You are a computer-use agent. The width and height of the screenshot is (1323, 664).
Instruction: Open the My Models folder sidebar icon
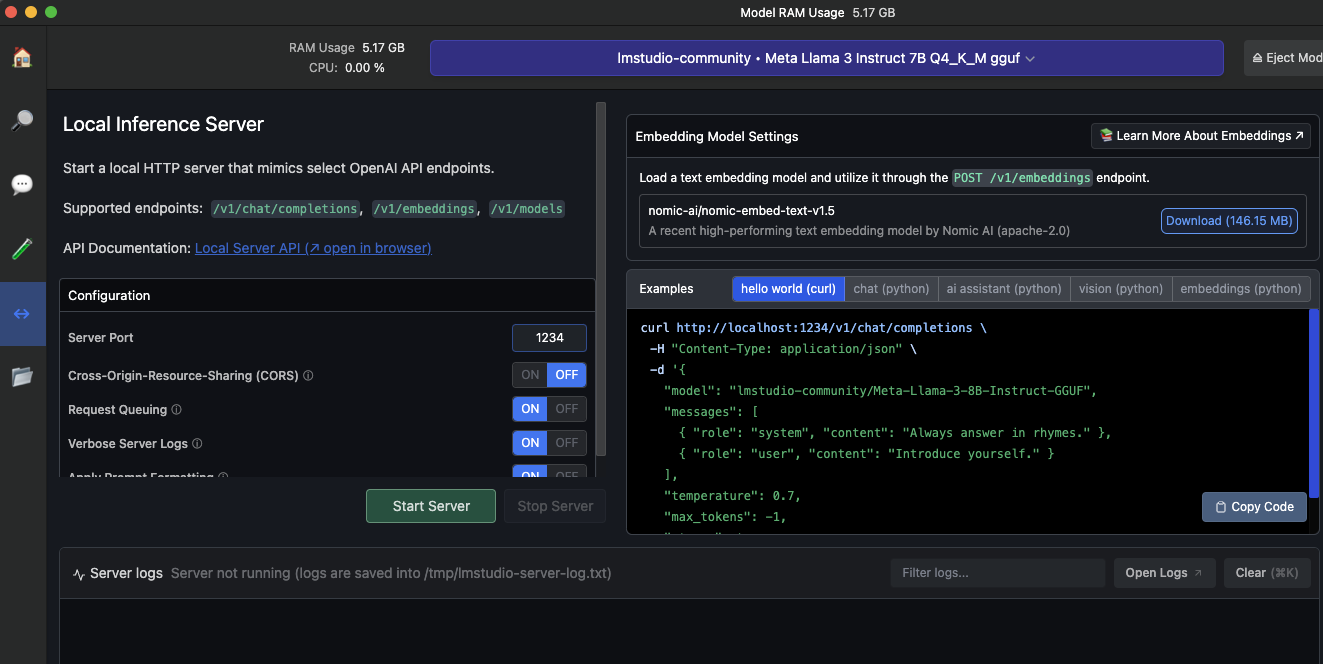pos(22,377)
